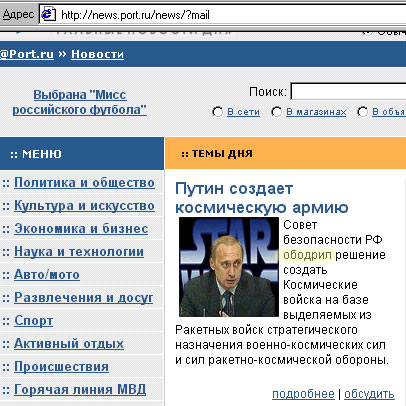
Task: Open the Авто/мото menu item
Action: 47,275
